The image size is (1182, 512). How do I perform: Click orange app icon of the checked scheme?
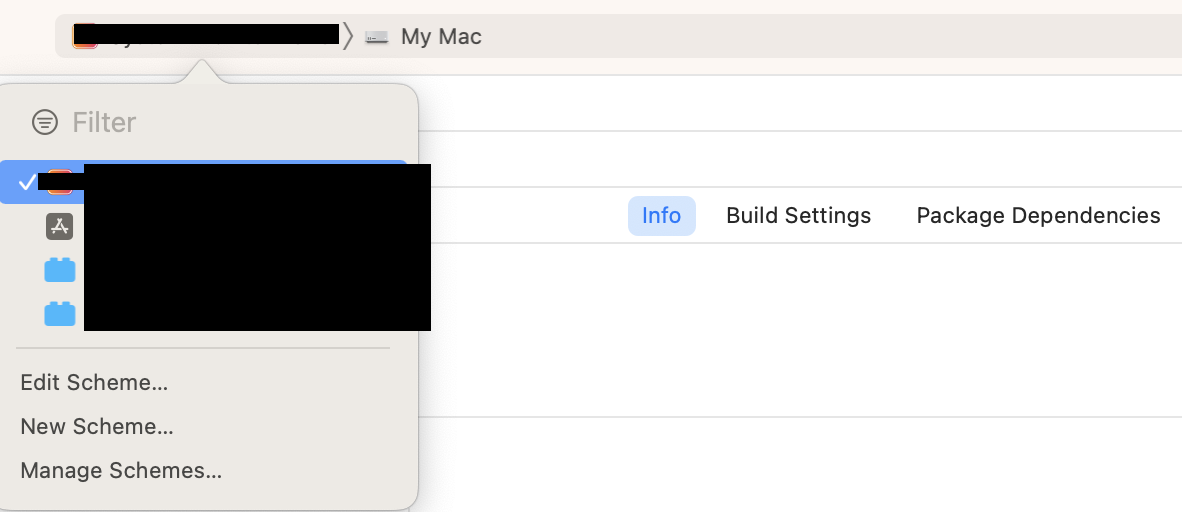point(60,182)
